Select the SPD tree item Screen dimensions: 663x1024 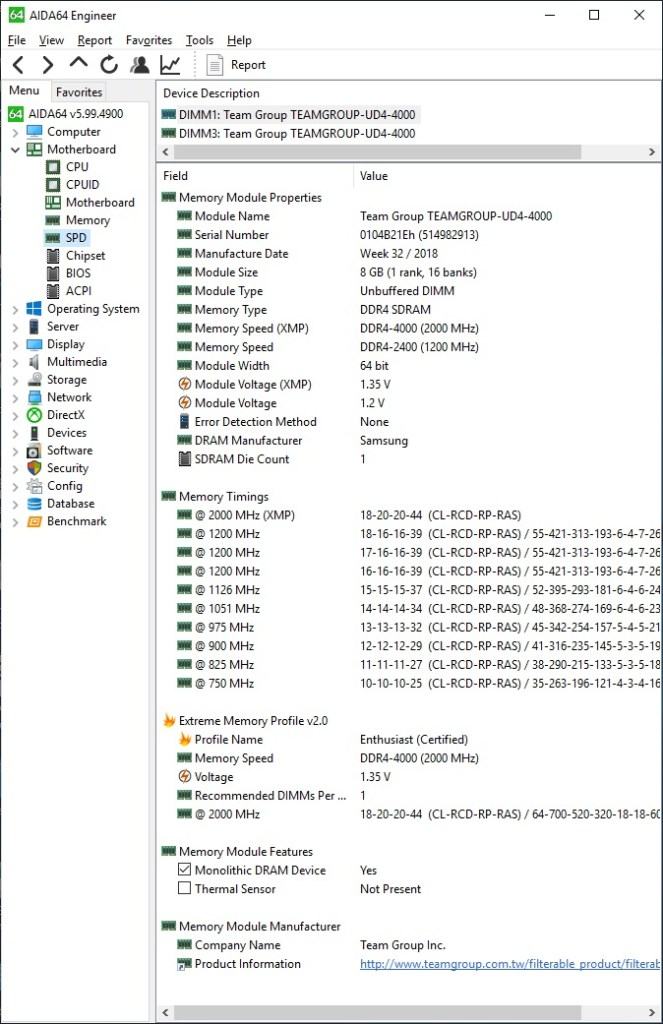point(67,238)
